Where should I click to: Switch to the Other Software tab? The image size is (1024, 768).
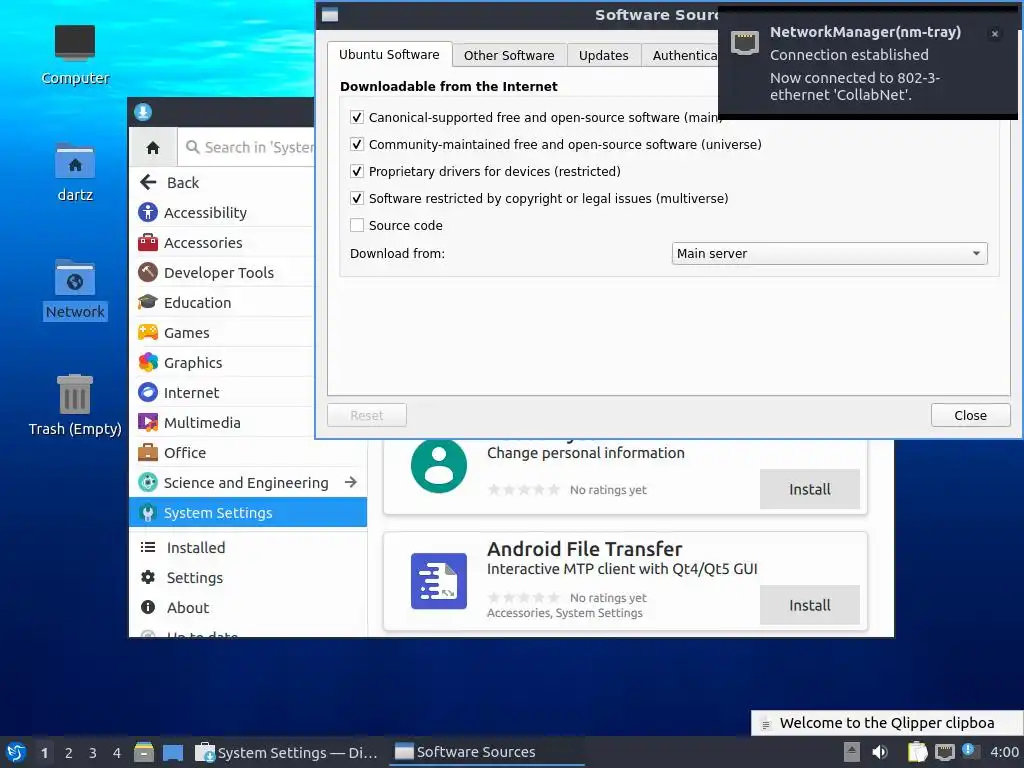[x=509, y=56]
